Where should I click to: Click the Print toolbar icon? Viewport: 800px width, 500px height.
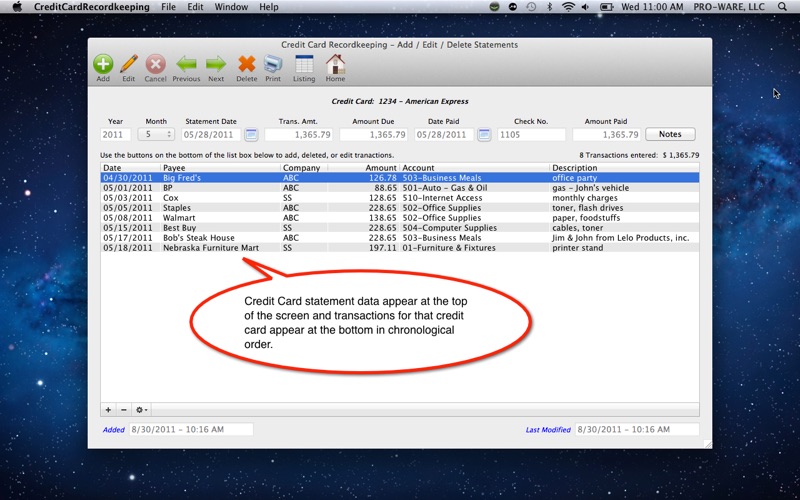[x=273, y=65]
